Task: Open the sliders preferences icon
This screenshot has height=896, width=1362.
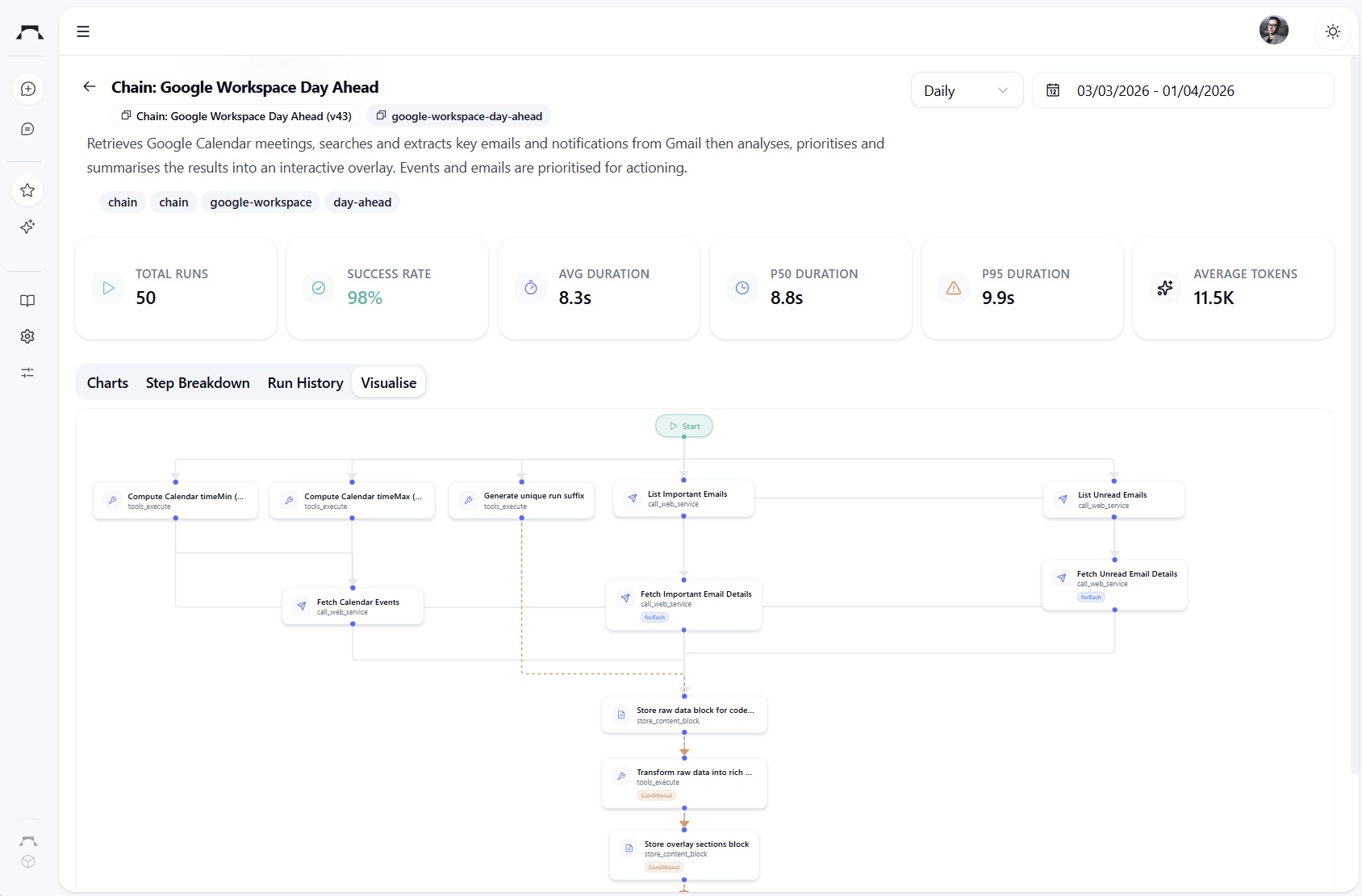Action: 27,373
